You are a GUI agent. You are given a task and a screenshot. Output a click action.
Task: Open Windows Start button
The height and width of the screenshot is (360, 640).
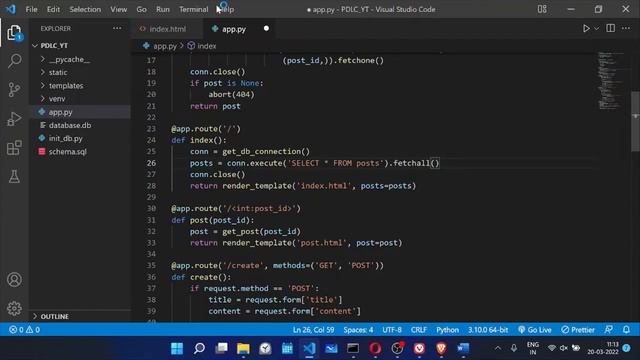[177, 349]
